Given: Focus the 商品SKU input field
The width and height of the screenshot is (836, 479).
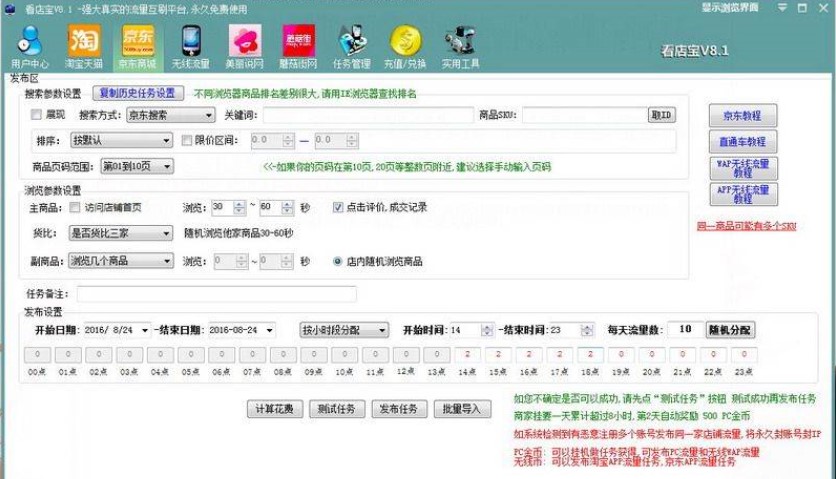Looking at the screenshot, I should tap(584, 115).
